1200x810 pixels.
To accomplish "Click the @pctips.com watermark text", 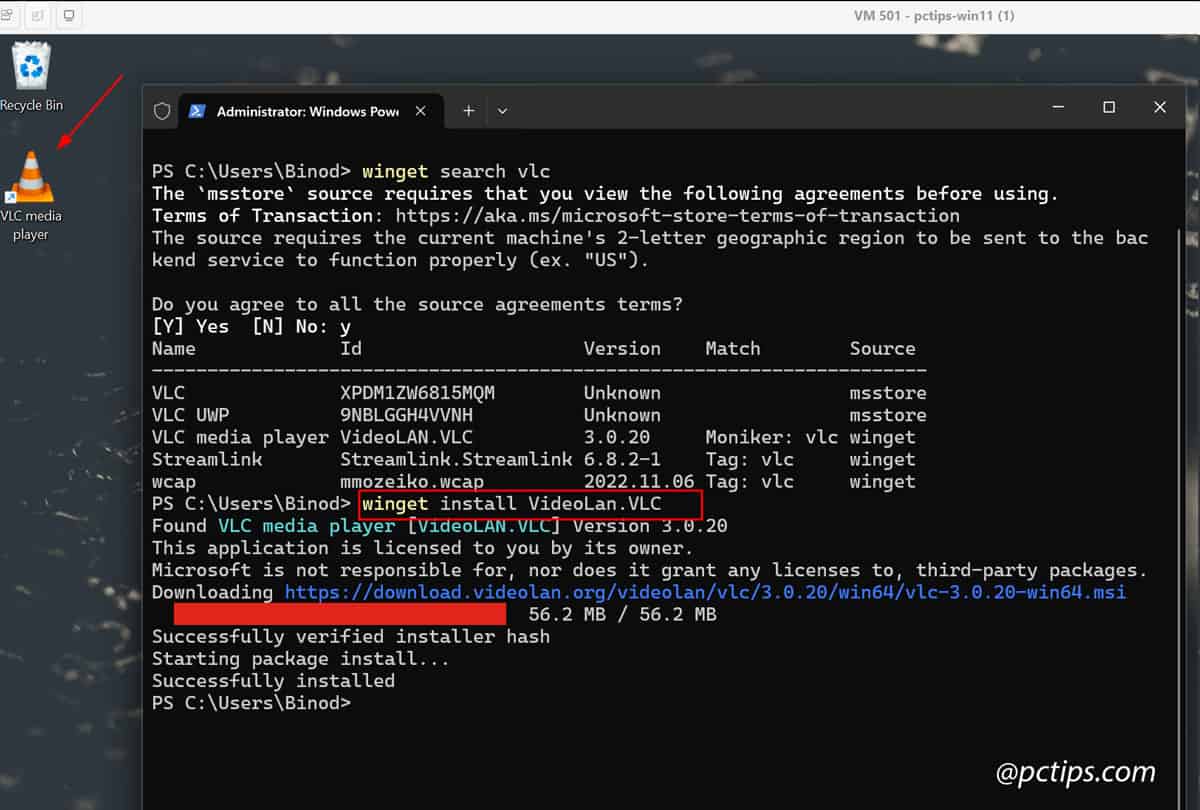I will tap(1075, 773).
